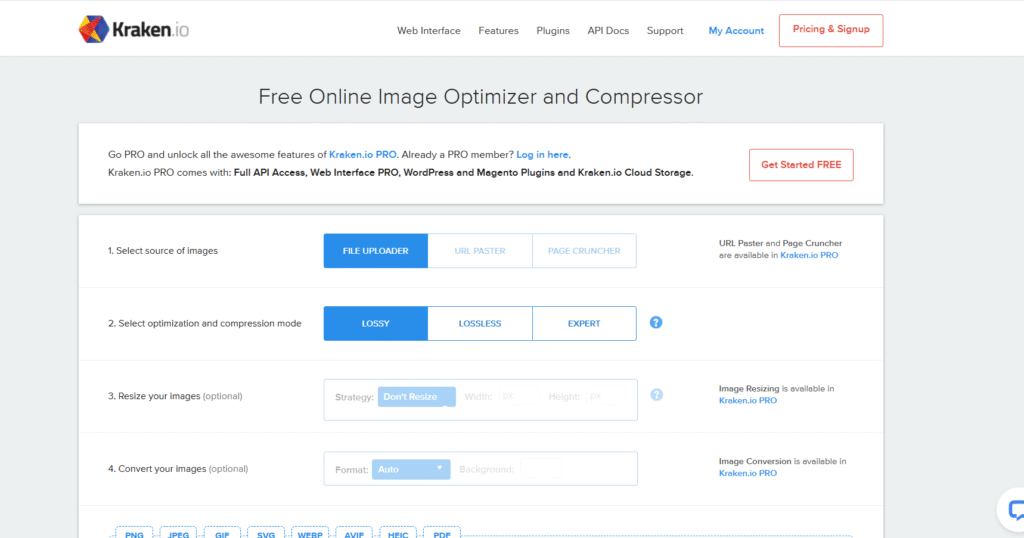Click the GIF format tag
Image resolution: width=1024 pixels, height=538 pixels.
[x=222, y=533]
